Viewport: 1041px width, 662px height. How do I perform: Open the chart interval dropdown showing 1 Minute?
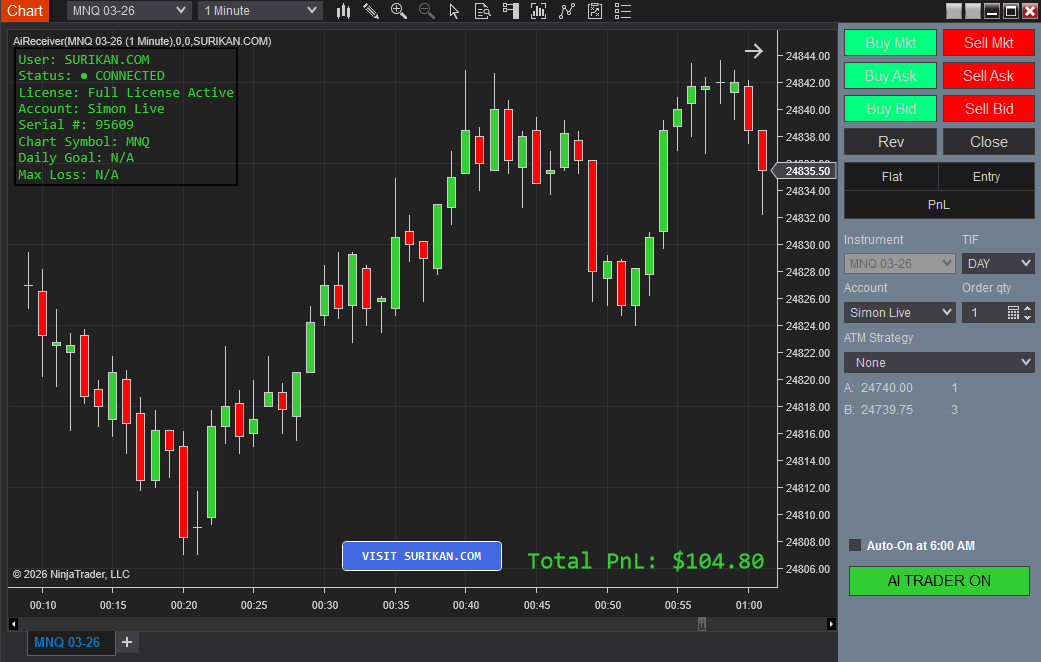click(259, 11)
